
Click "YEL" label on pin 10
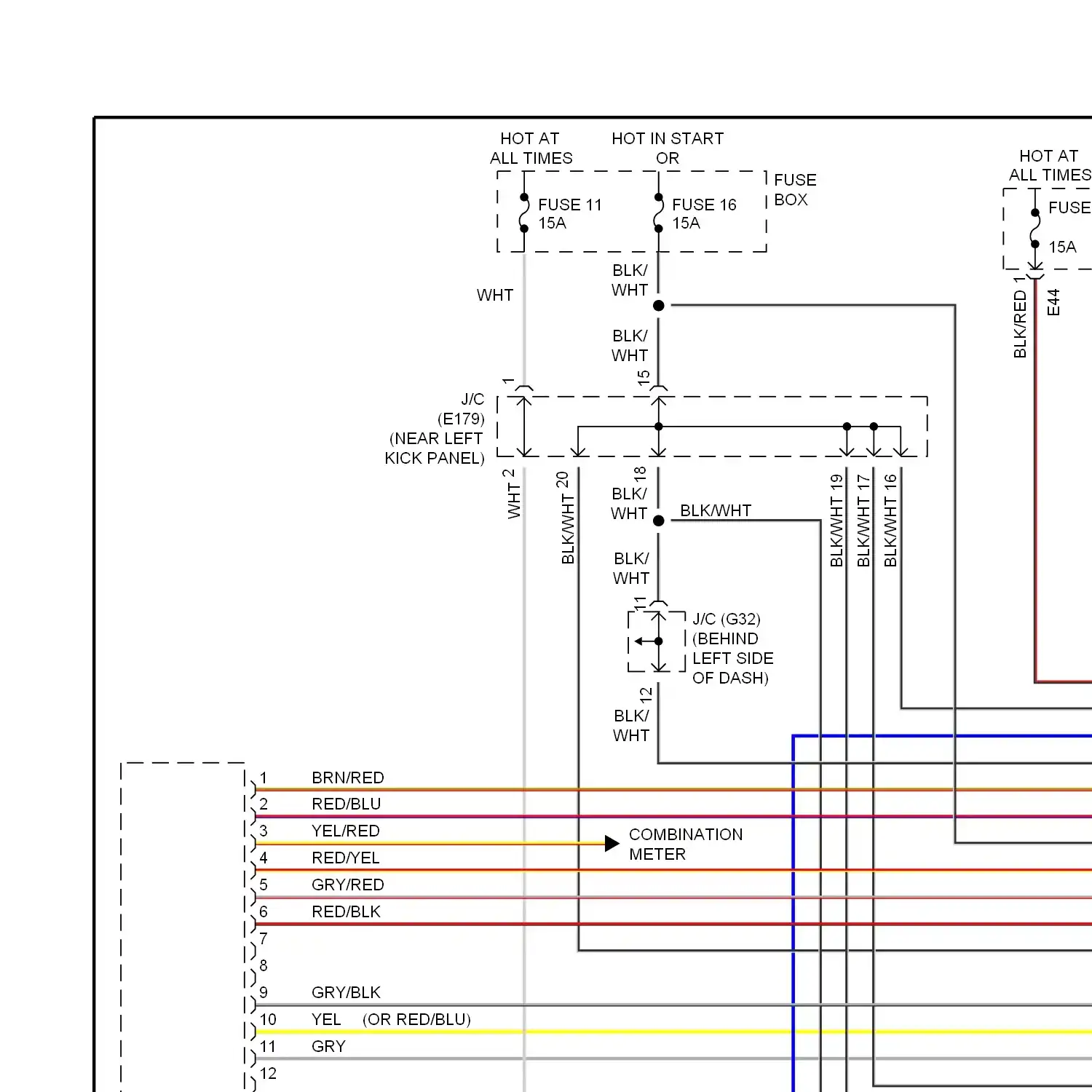tap(326, 1019)
